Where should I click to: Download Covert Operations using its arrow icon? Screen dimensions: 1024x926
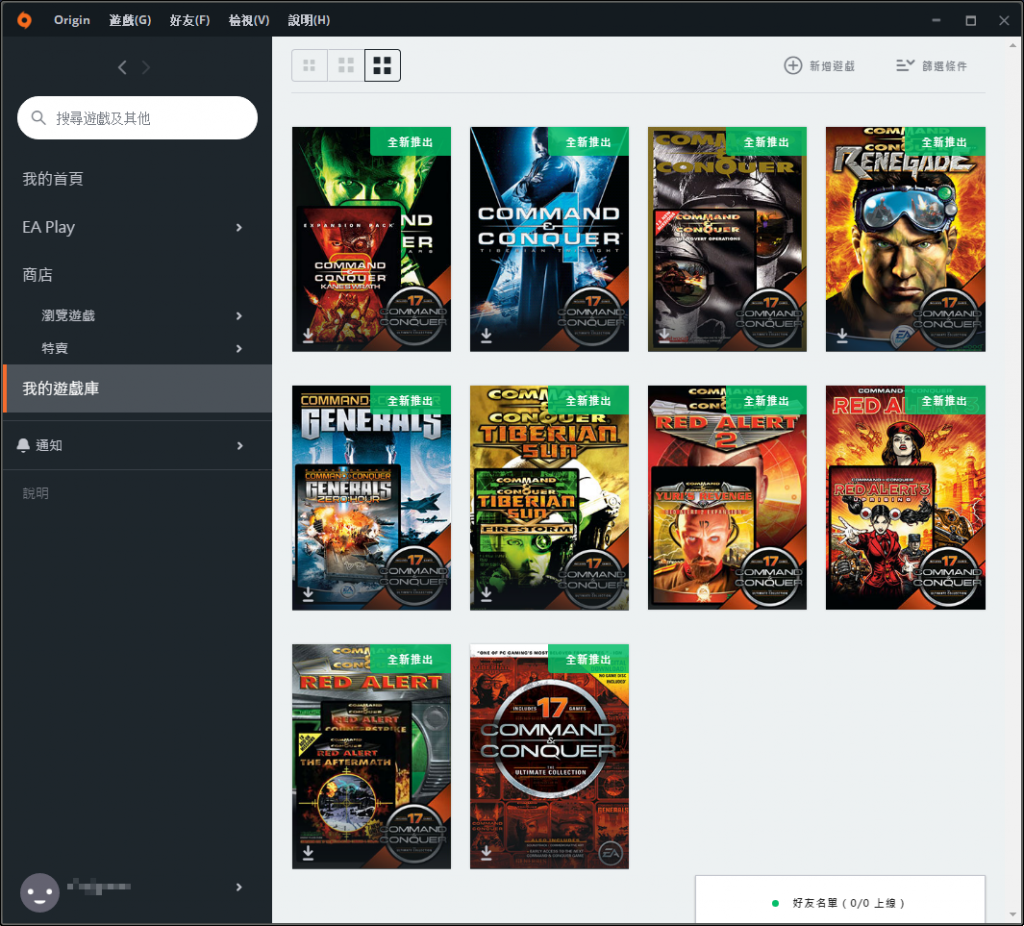664,336
